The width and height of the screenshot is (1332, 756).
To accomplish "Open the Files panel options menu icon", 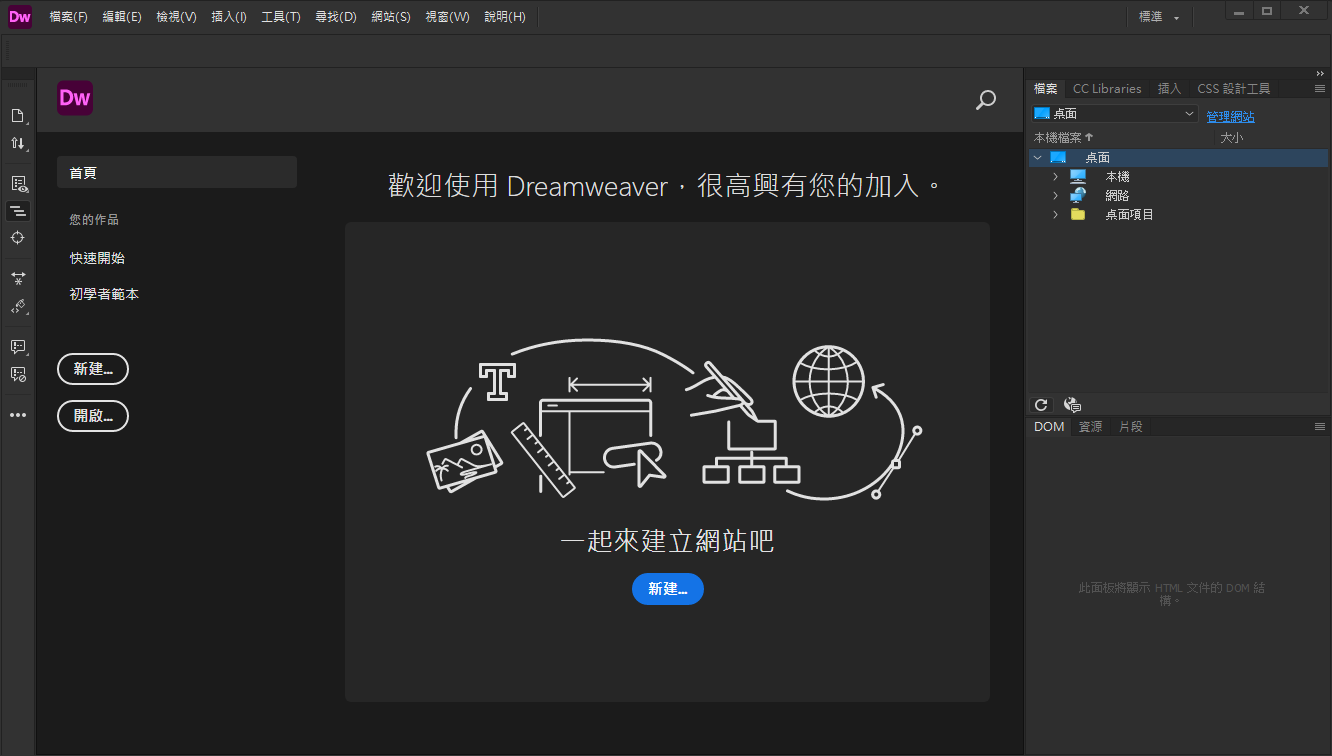I will coord(1319,89).
